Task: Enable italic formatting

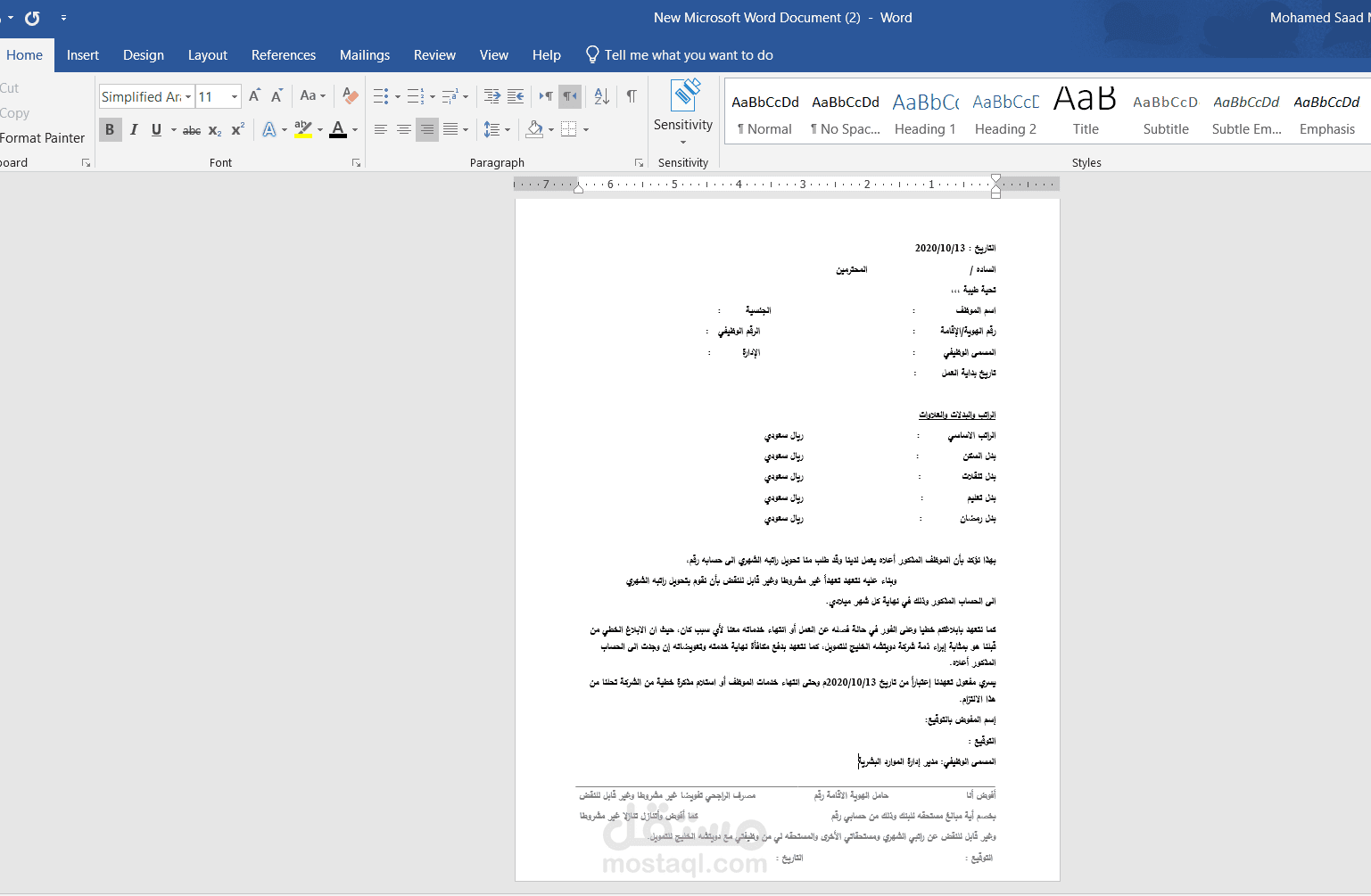Action: 134,130
